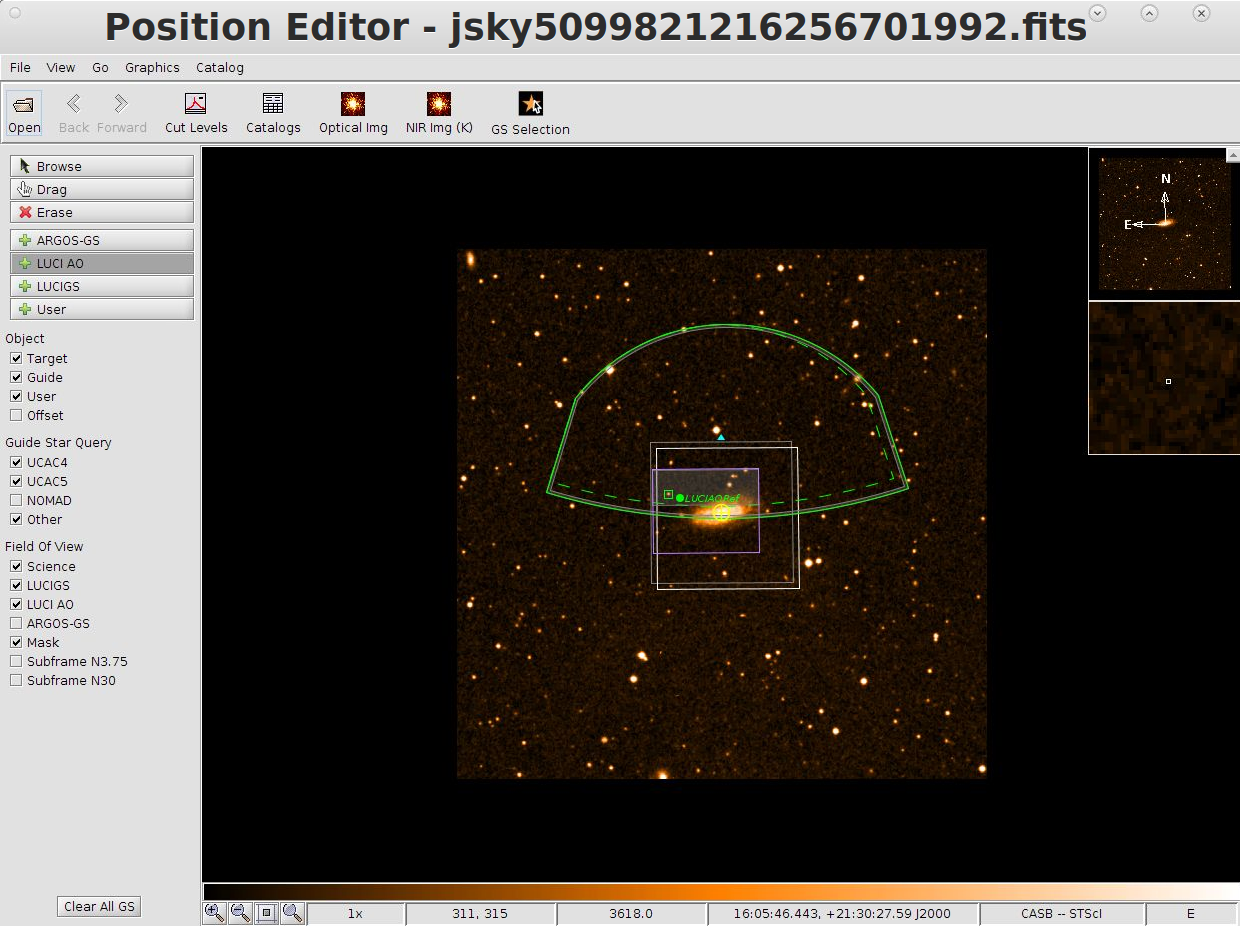The width and height of the screenshot is (1240, 926).
Task: Click the 1x zoom factor field
Action: 355,913
